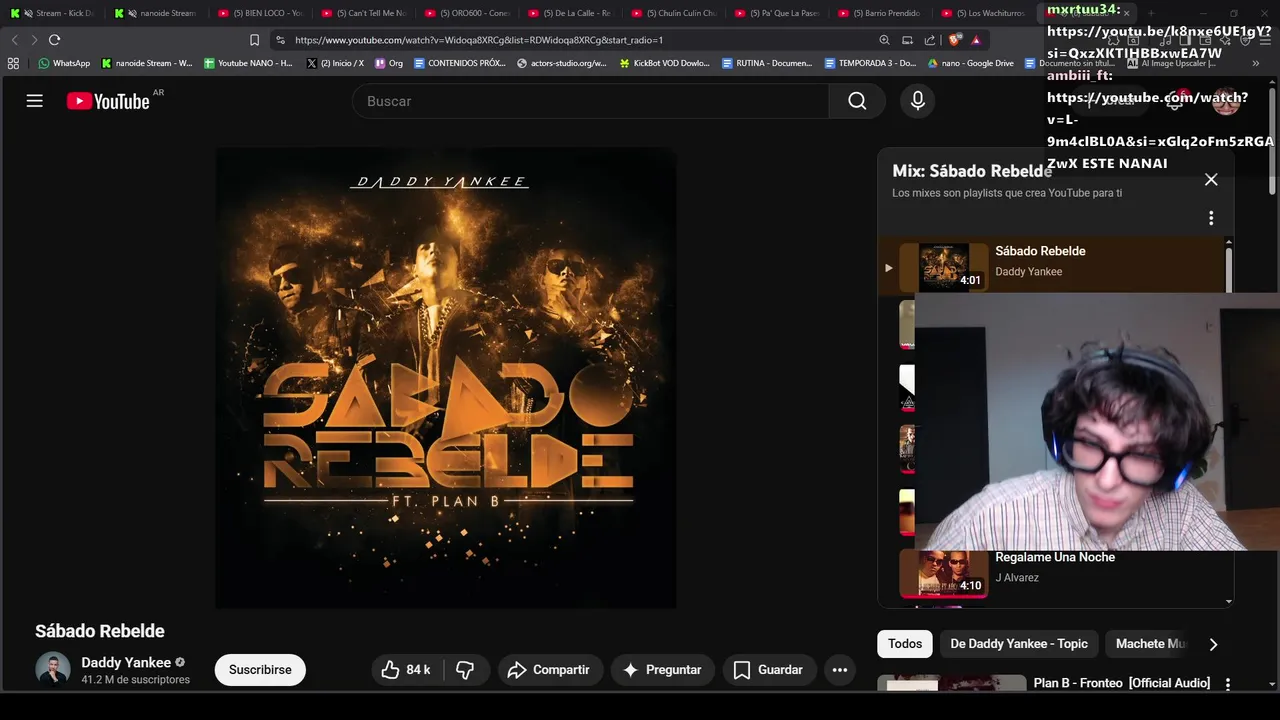Open the YouTube guide hamburger menu

[x=35, y=101]
